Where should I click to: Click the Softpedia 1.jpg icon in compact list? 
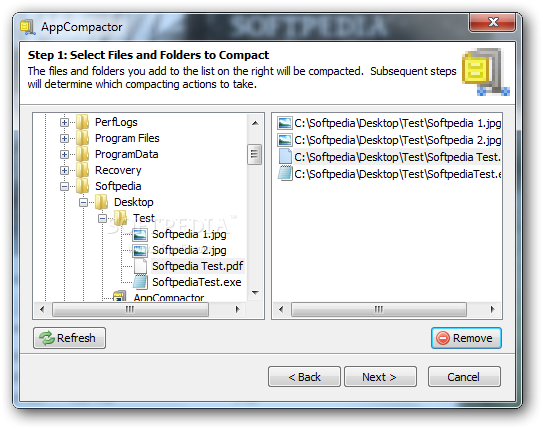click(x=285, y=123)
